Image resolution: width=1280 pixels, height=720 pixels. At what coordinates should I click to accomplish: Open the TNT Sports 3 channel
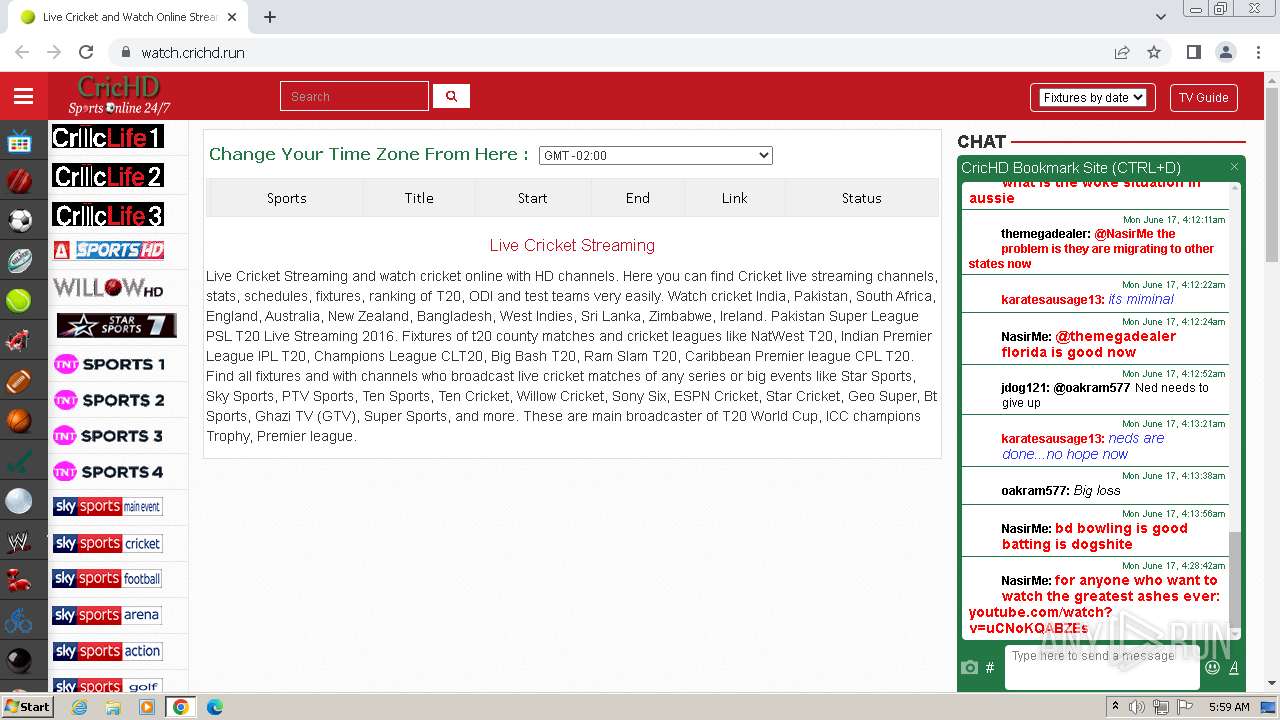tap(108, 436)
